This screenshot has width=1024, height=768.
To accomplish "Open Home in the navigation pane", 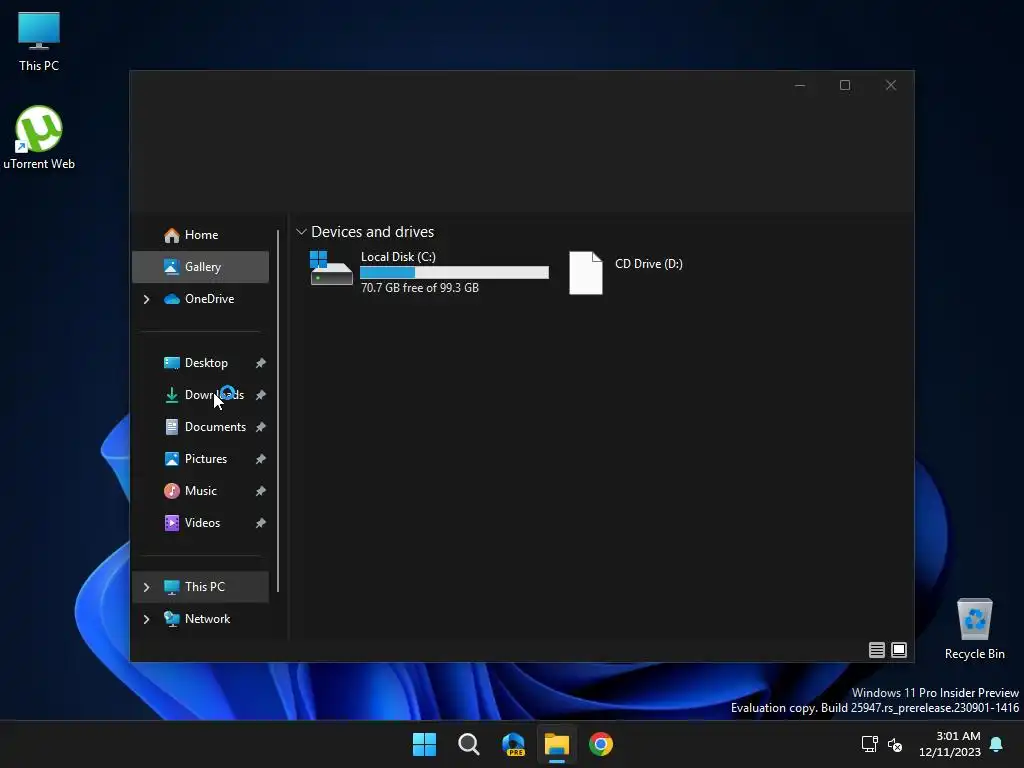I will 200,234.
